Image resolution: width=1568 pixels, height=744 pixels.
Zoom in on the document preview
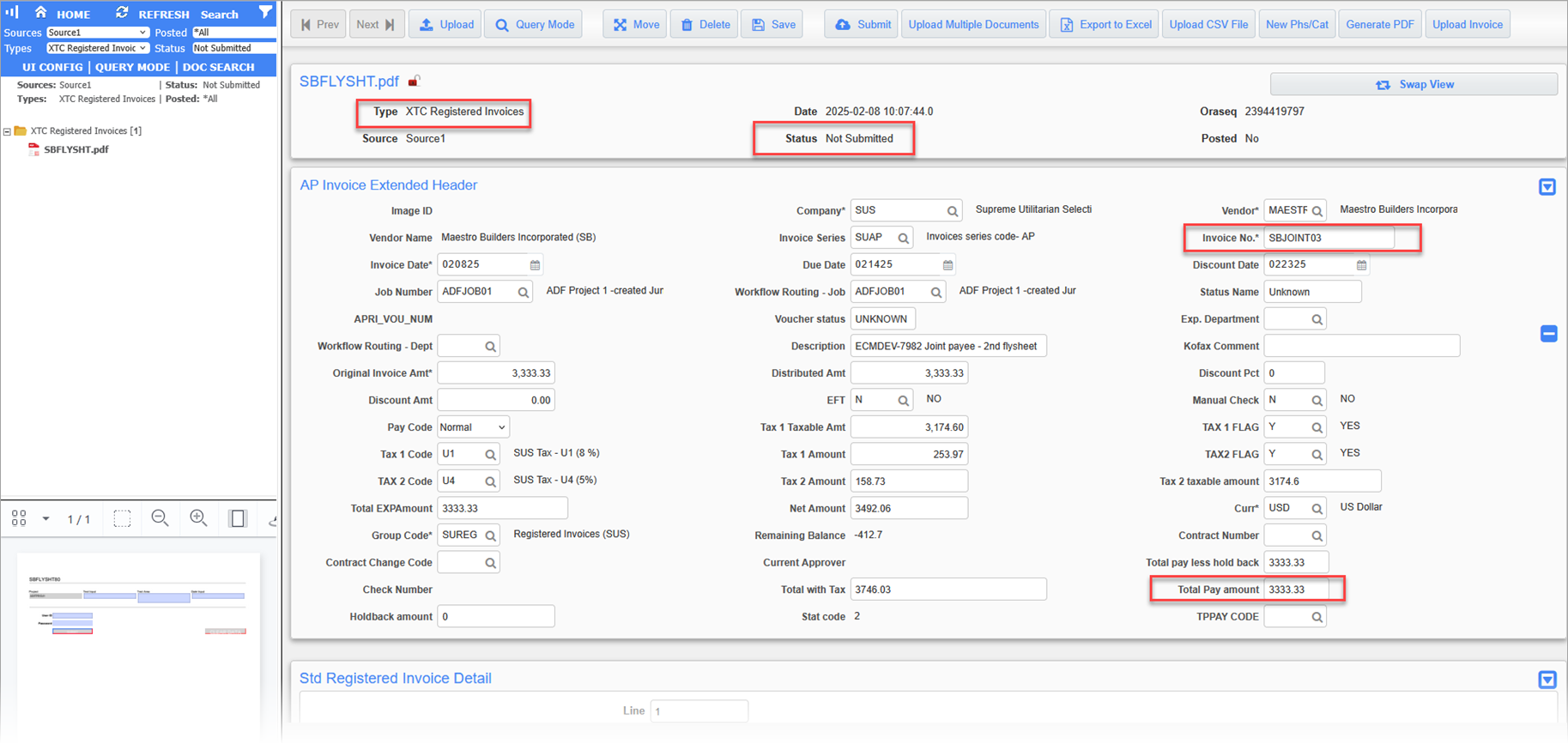click(x=198, y=518)
